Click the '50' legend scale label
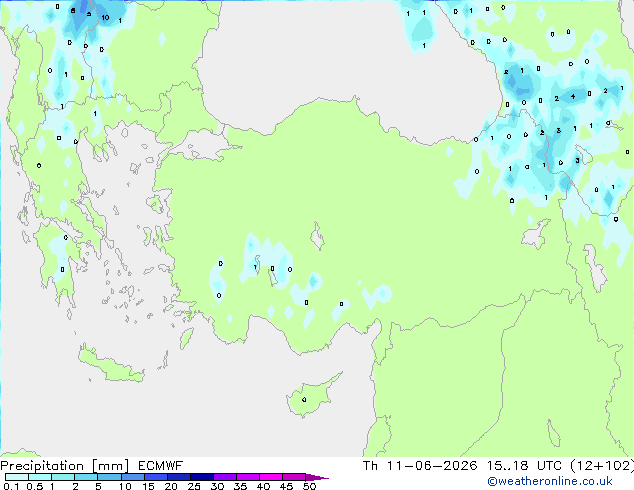 pyautogui.click(x=309, y=486)
